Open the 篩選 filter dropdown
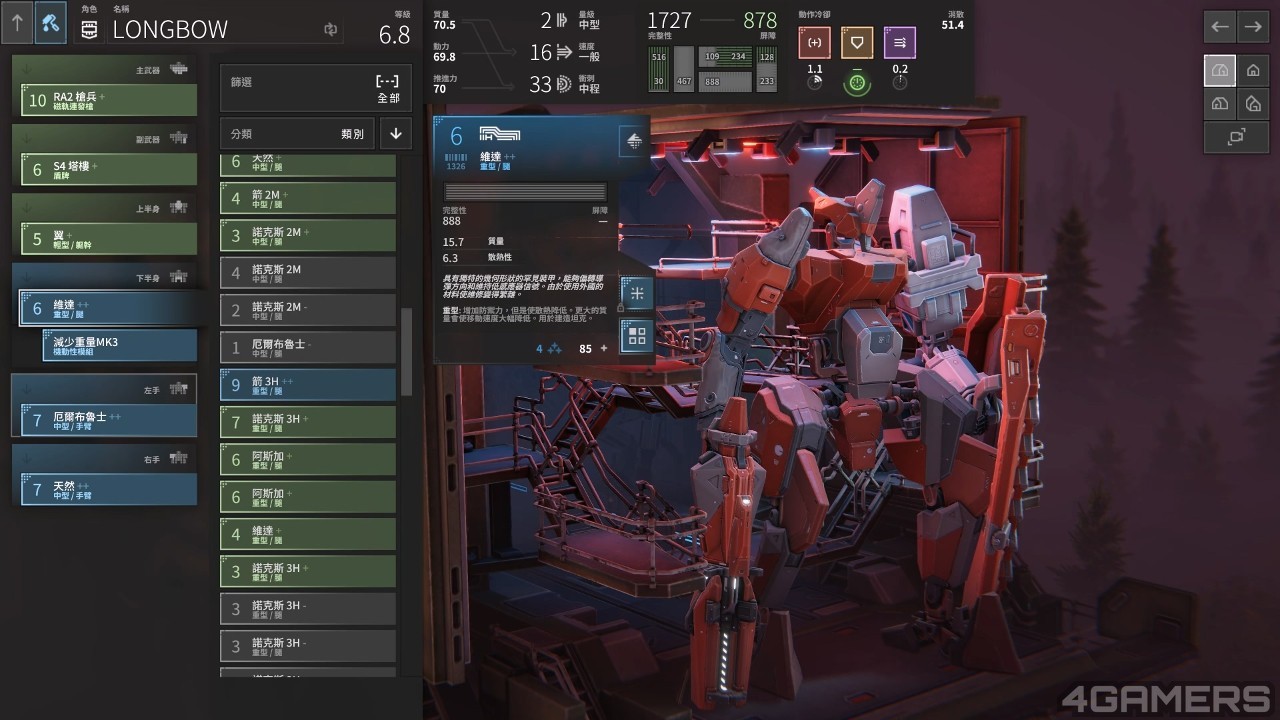Viewport: 1280px width, 720px height. [315, 89]
